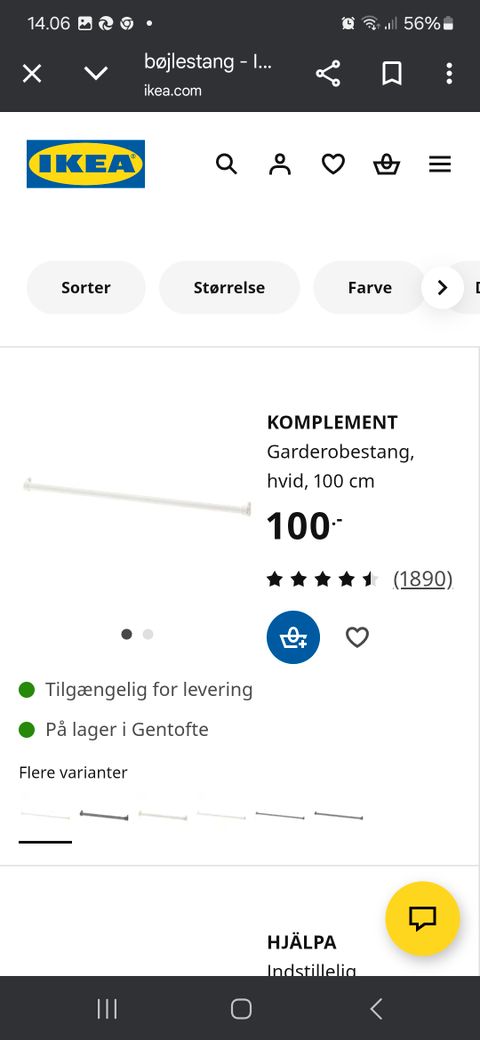The height and width of the screenshot is (1040, 480).
Task: Save KOMPLEMENT to favorites with heart
Action: [357, 637]
